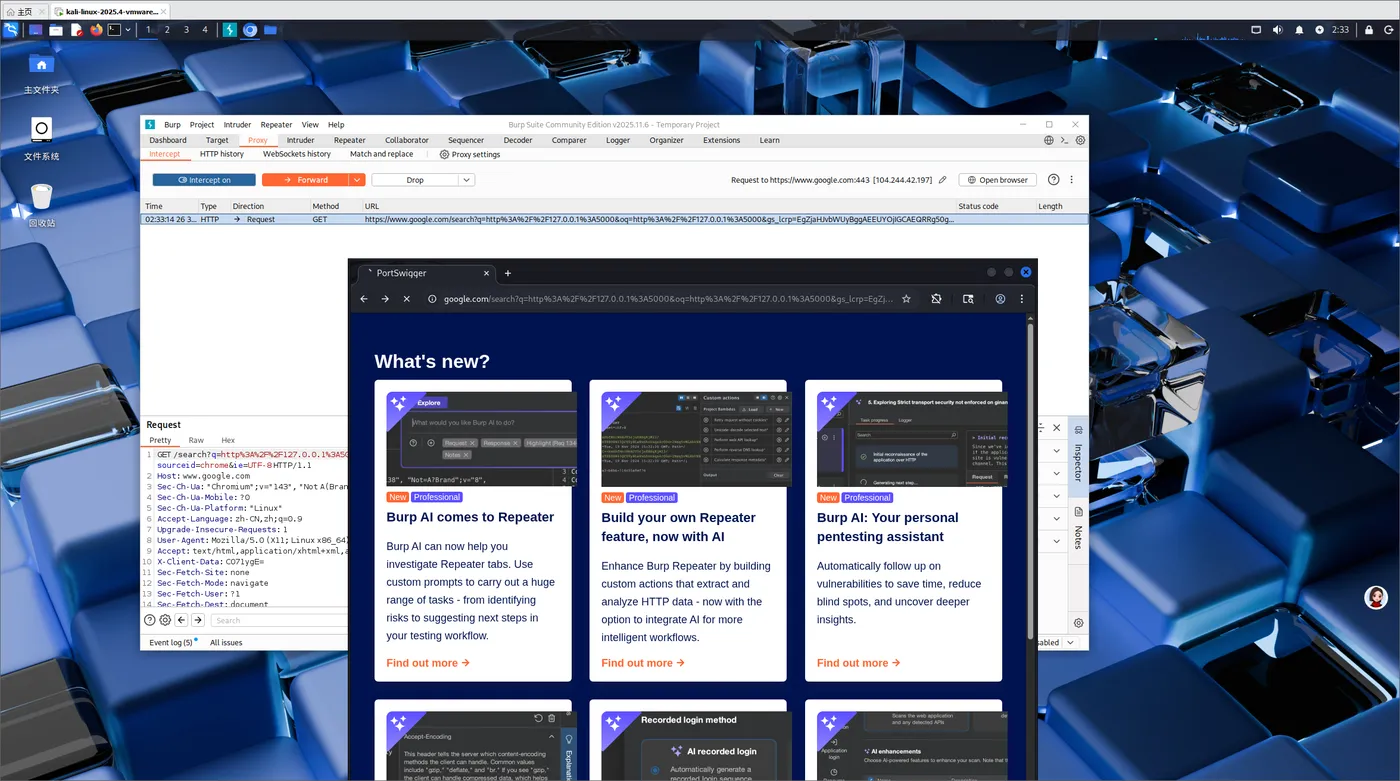Open a new tab in Chromium

(508, 273)
